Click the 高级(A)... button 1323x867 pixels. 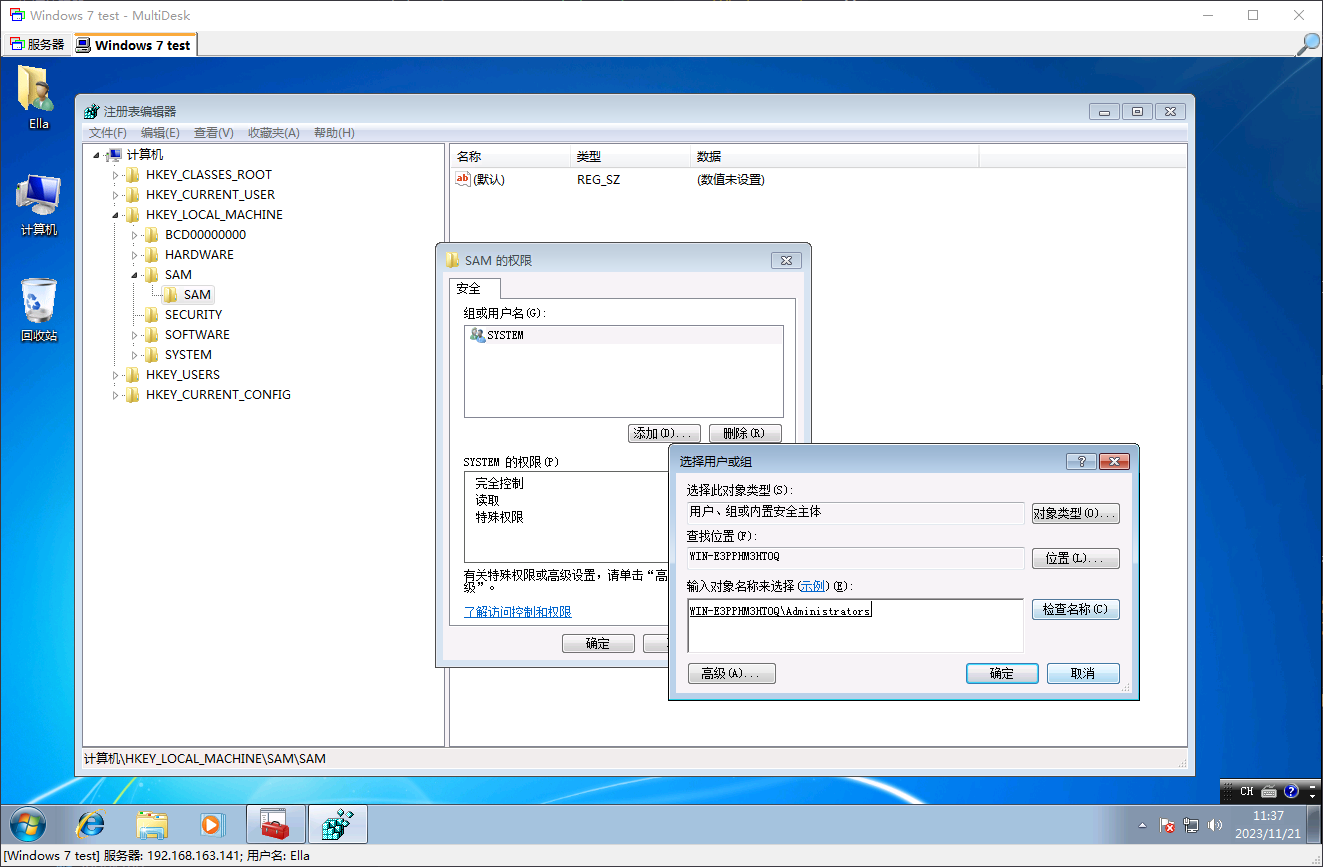coord(732,674)
